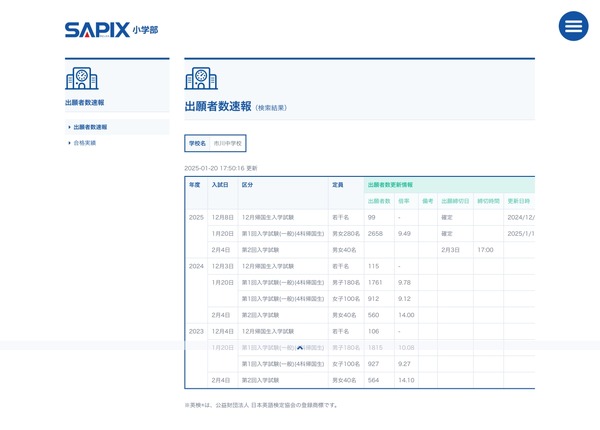This screenshot has width=600, height=430.
Task: Click the school icon above the main heading
Action: [x=199, y=79]
